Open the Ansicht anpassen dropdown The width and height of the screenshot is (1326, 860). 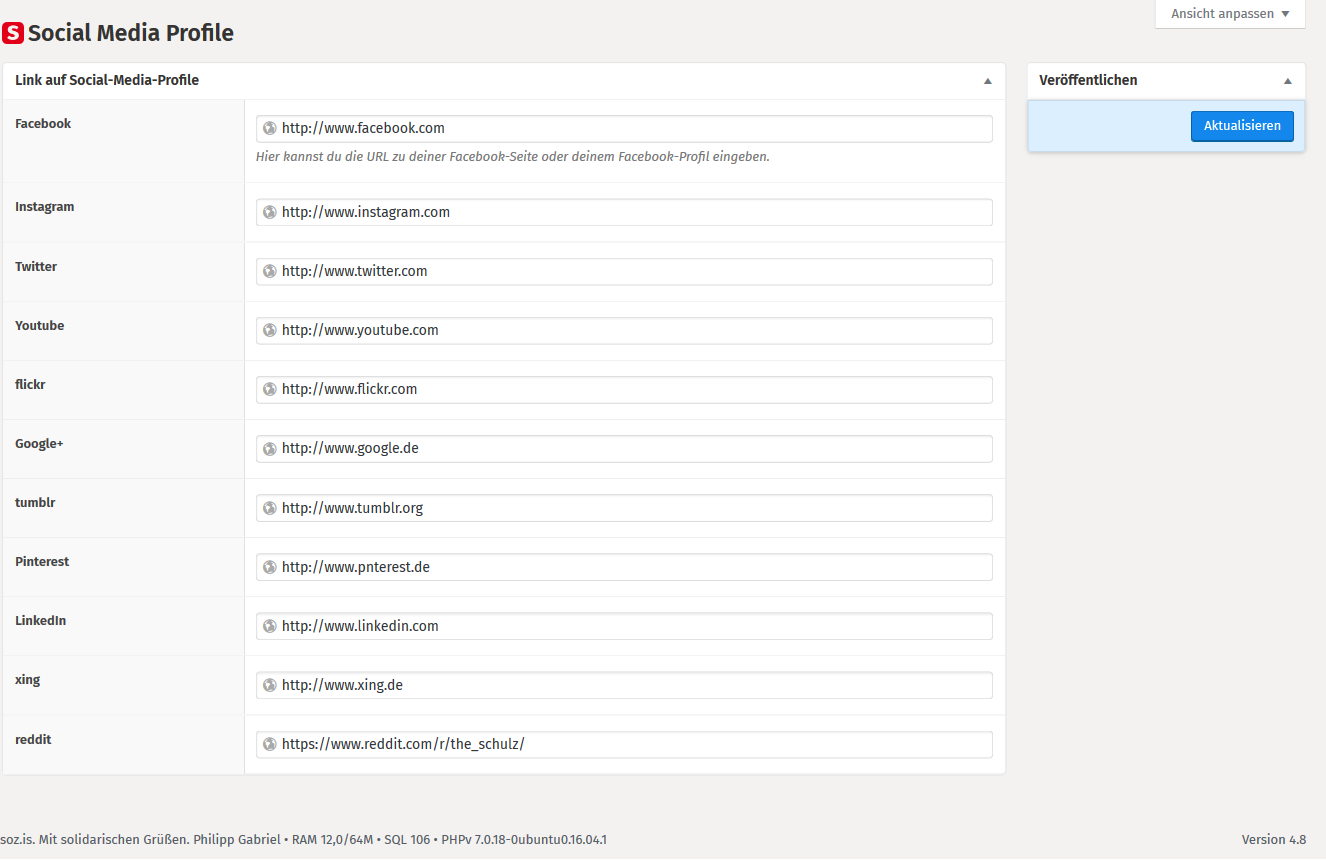(x=1230, y=14)
